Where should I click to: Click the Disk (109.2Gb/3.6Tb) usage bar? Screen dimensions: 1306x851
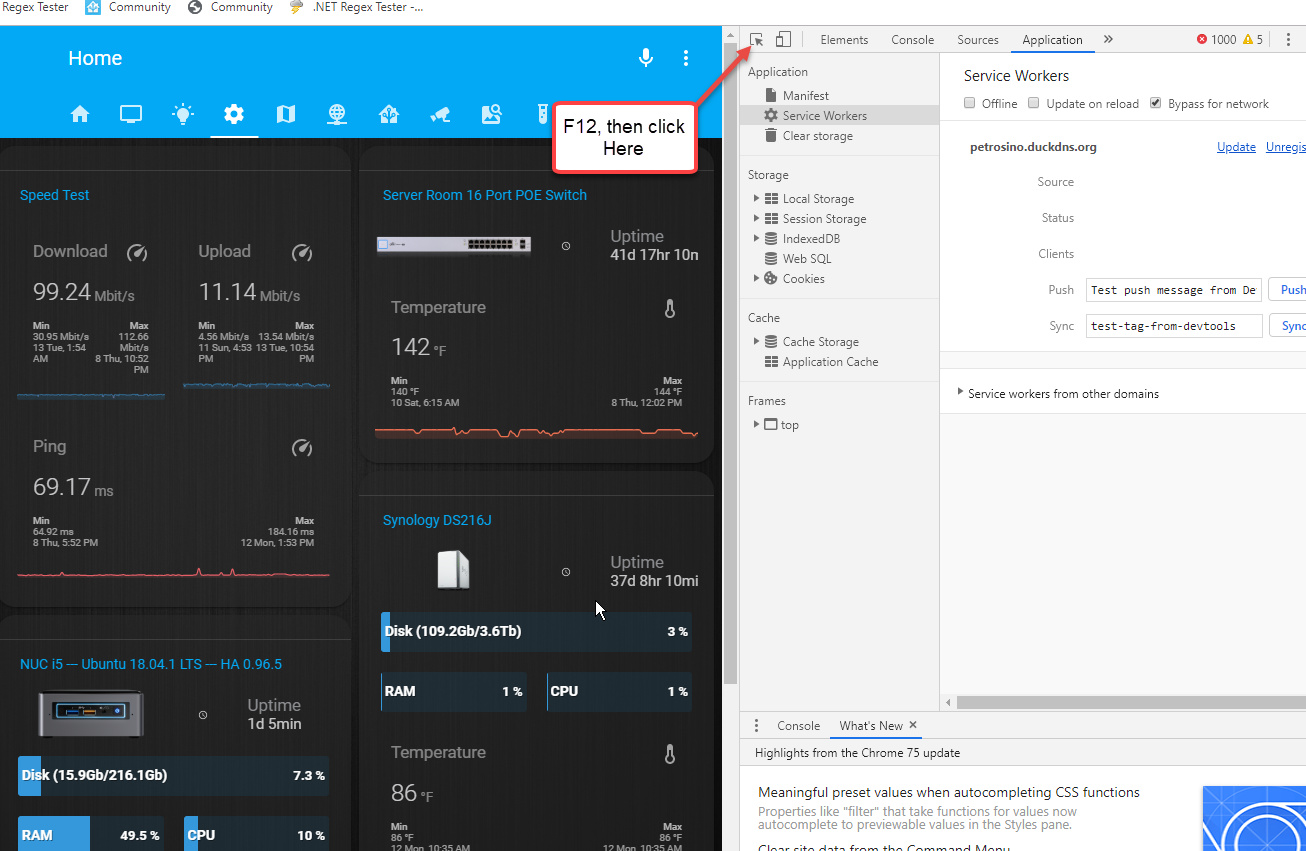(536, 632)
